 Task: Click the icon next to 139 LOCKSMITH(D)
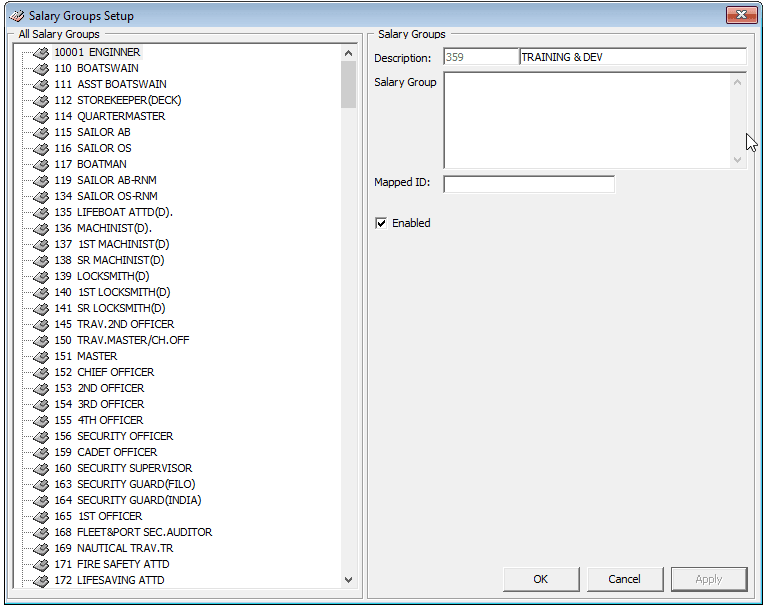[41, 277]
